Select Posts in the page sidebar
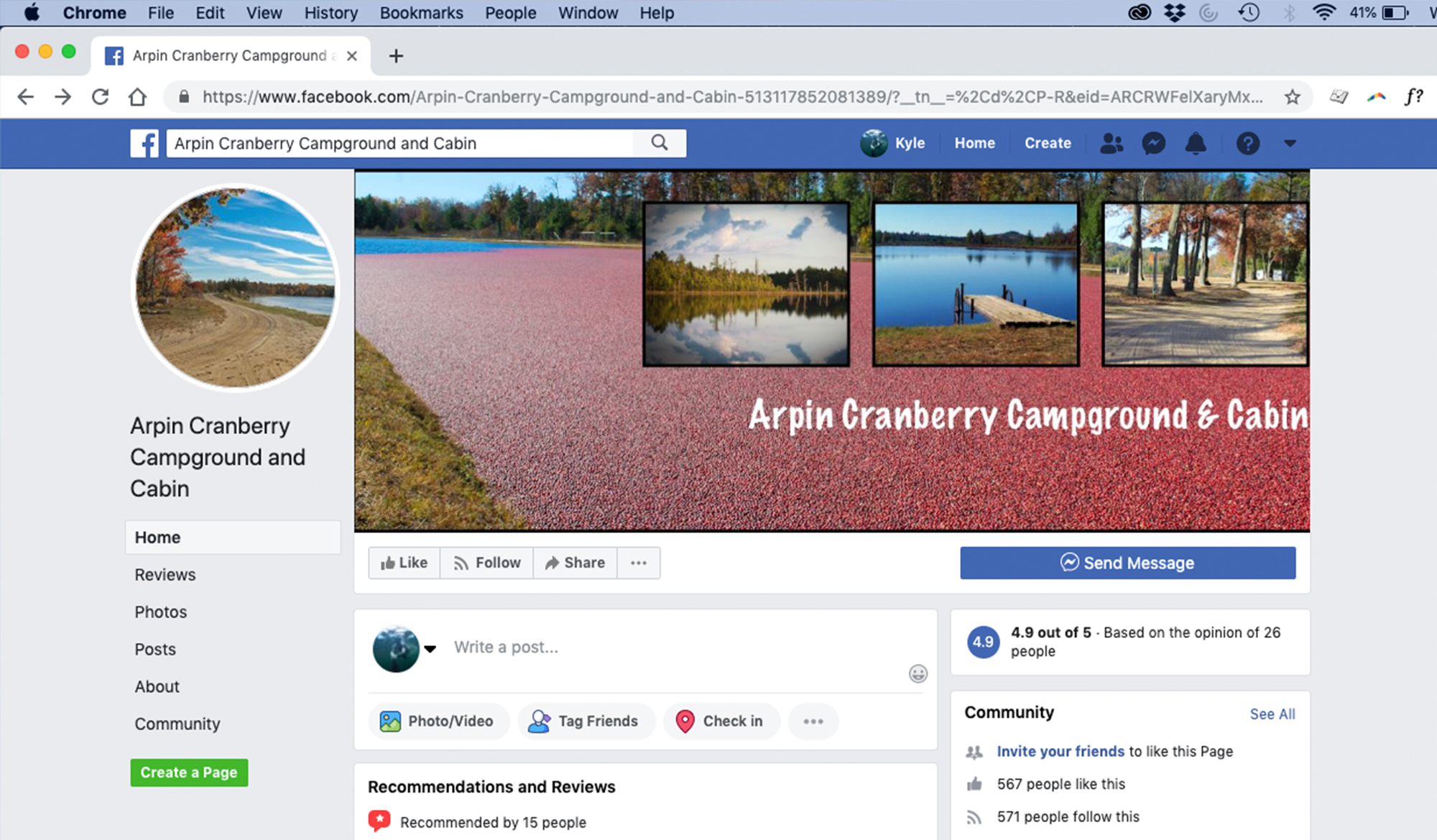The height and width of the screenshot is (840, 1437). 154,650
